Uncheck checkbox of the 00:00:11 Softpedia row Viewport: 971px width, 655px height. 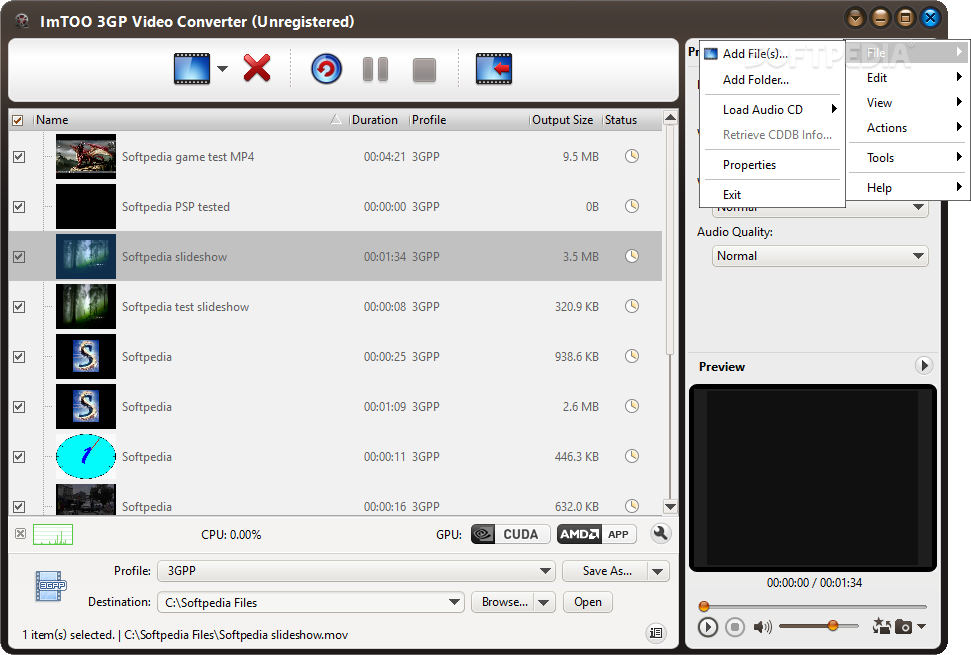click(19, 457)
